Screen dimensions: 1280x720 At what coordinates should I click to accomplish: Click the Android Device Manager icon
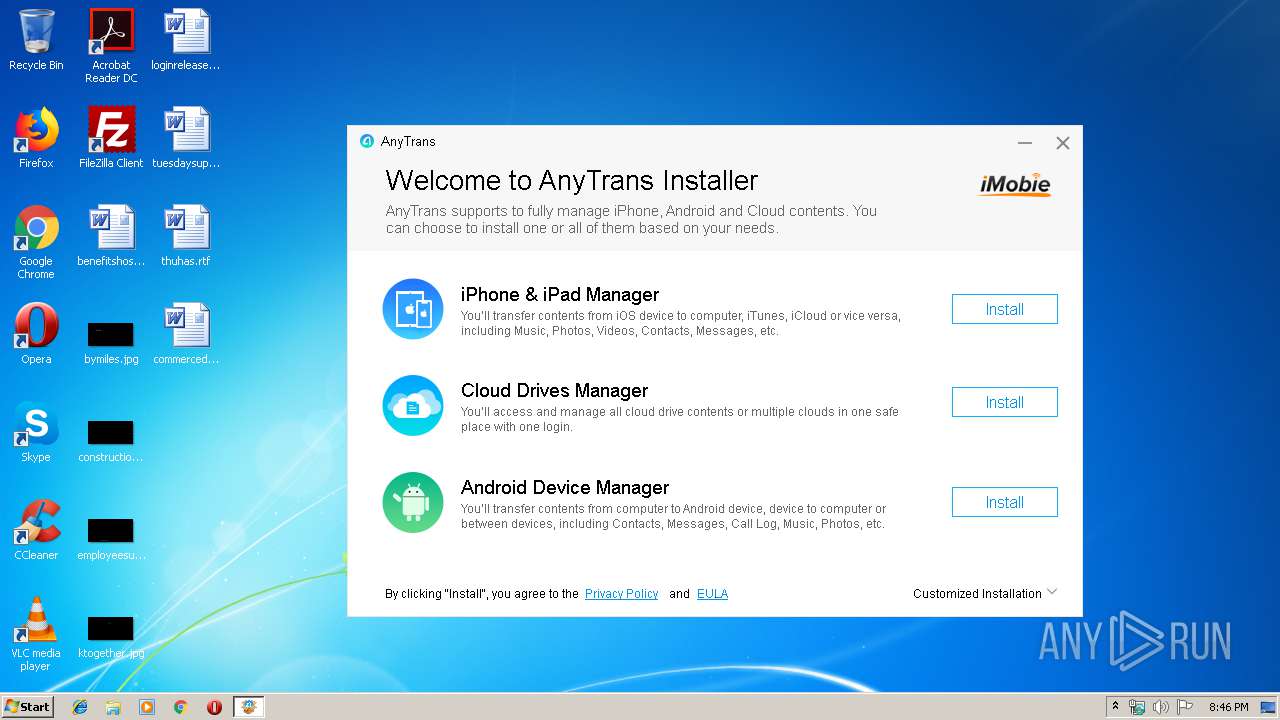tap(412, 502)
